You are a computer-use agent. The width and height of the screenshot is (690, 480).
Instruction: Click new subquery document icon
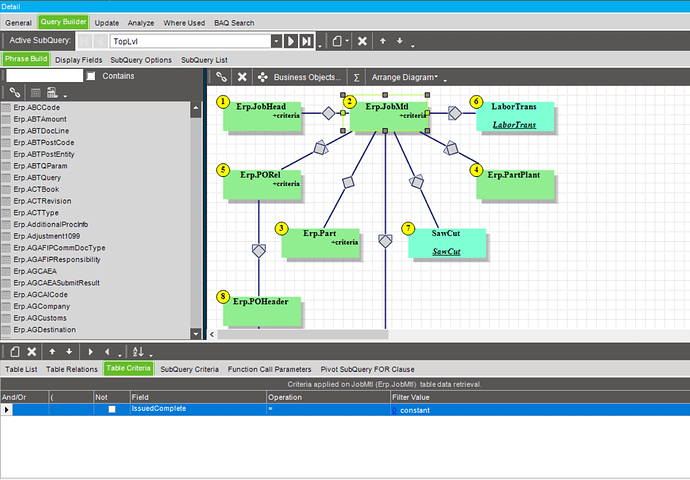coord(337,41)
